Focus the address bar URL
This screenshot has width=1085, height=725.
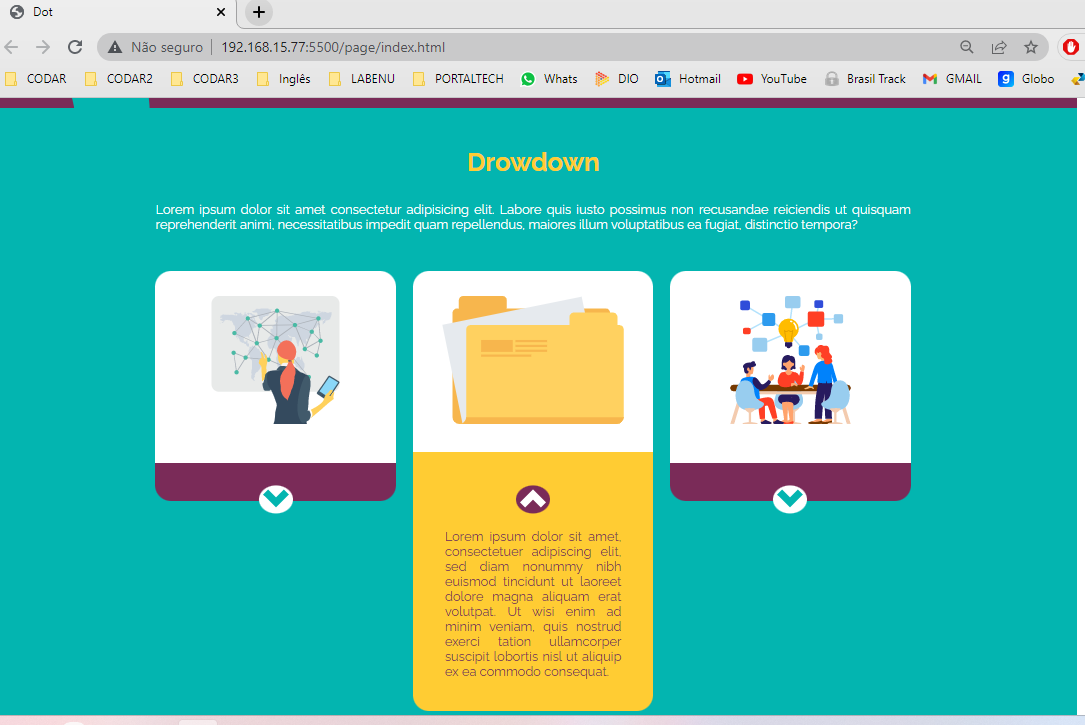coord(333,47)
